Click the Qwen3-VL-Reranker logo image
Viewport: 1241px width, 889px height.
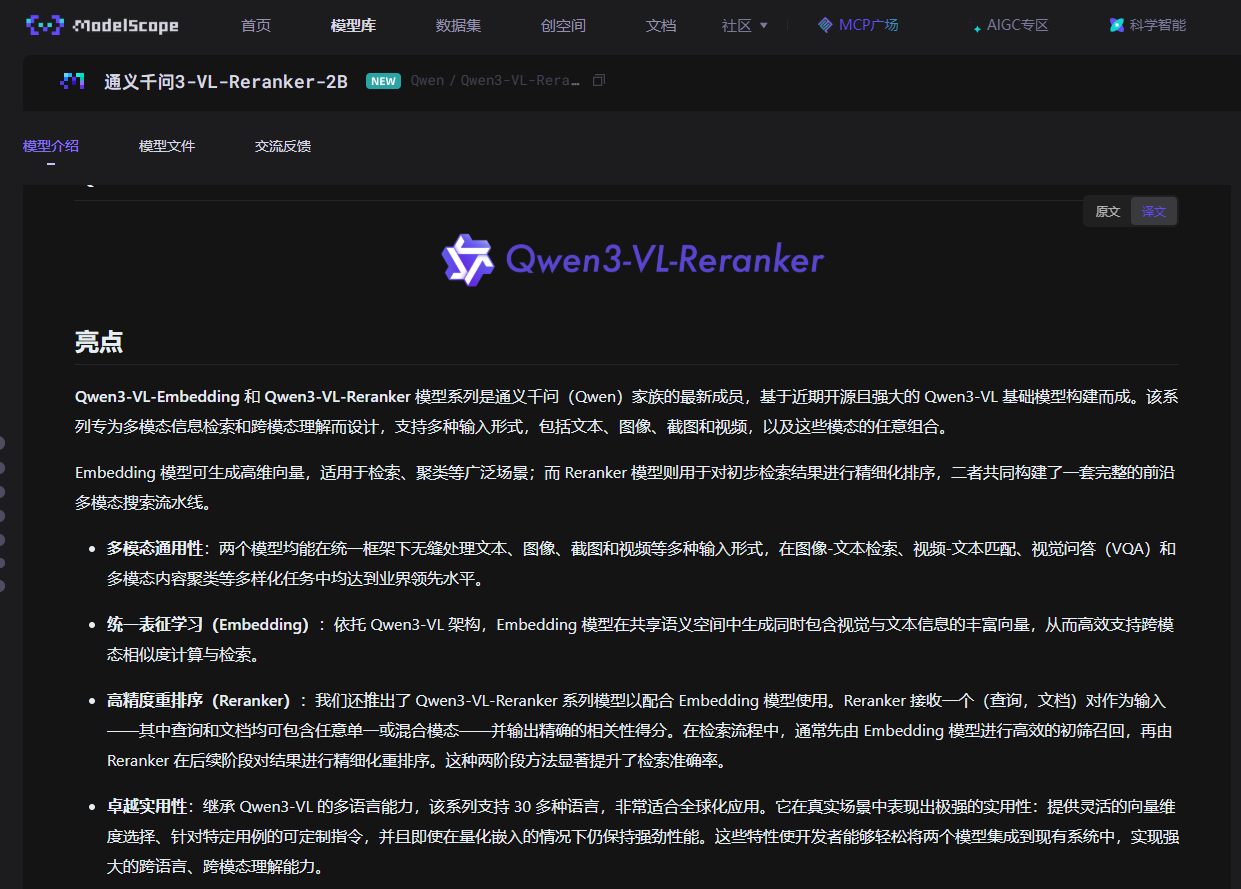(632, 259)
